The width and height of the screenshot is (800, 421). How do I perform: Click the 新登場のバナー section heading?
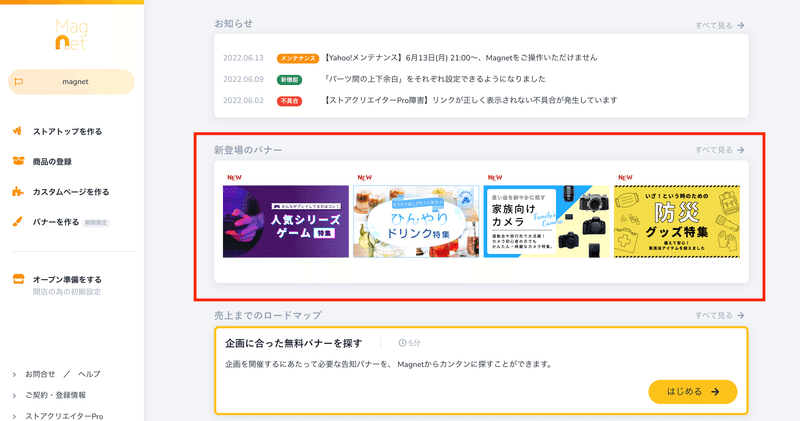coord(248,150)
